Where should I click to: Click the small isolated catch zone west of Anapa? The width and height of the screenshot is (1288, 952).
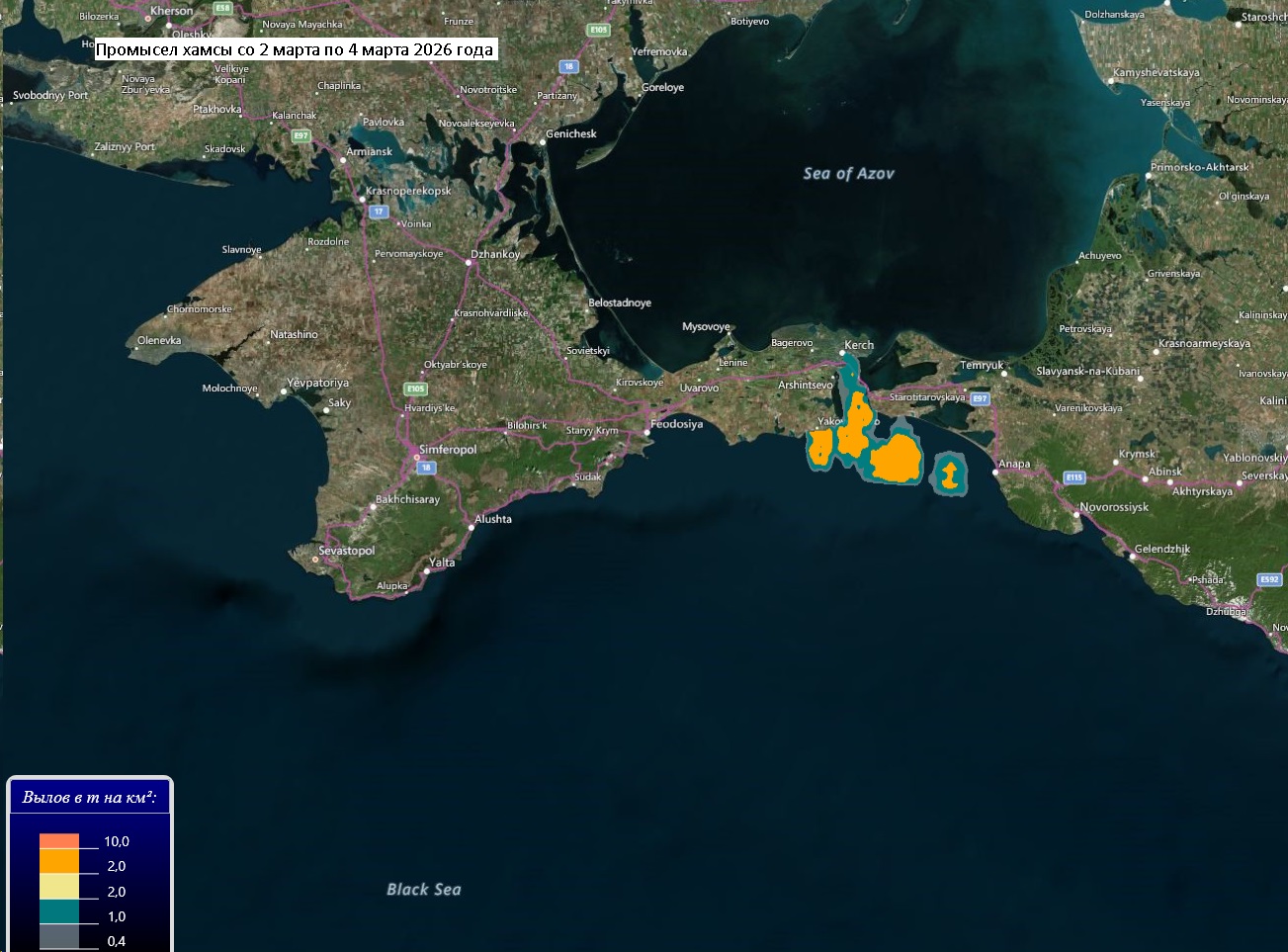pyautogui.click(x=949, y=476)
